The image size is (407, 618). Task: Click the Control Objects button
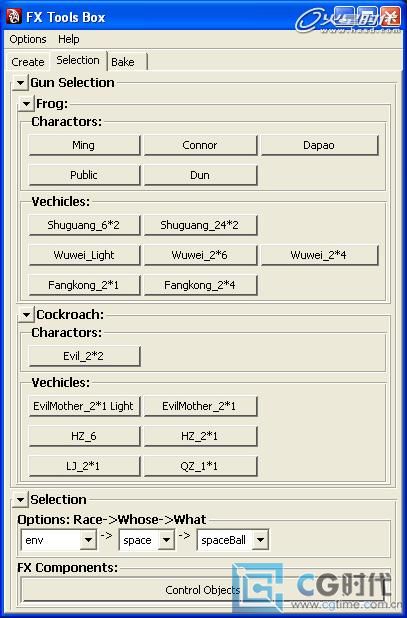pyautogui.click(x=203, y=590)
